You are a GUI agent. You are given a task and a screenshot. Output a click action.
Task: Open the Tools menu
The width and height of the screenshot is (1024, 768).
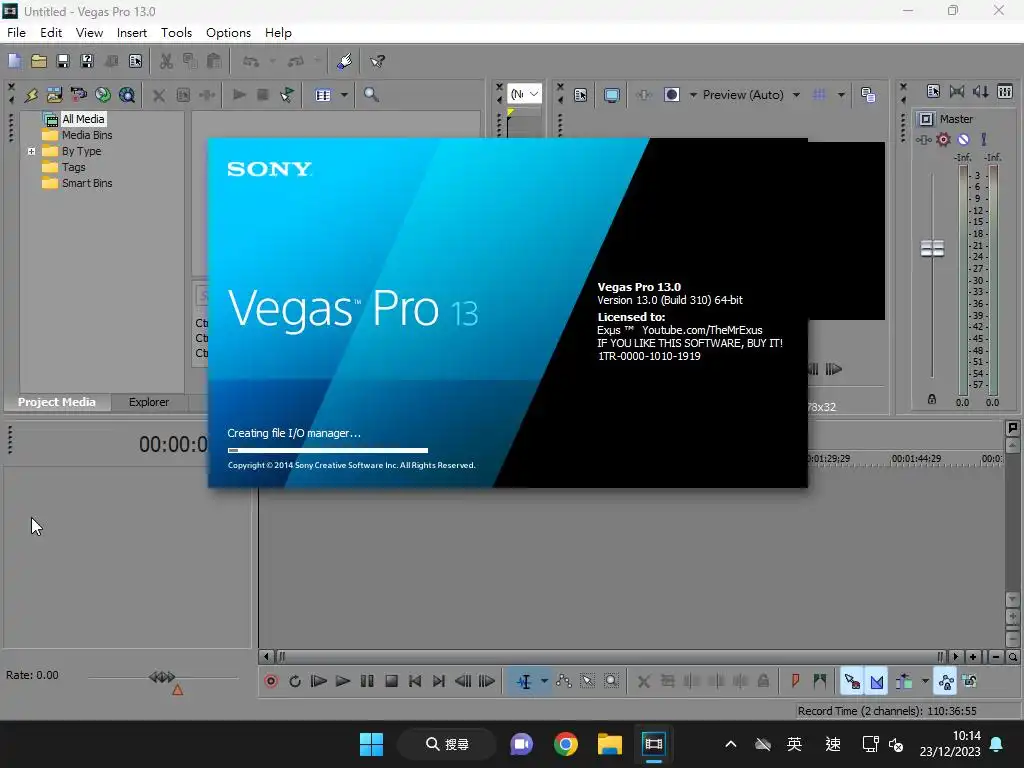point(176,33)
